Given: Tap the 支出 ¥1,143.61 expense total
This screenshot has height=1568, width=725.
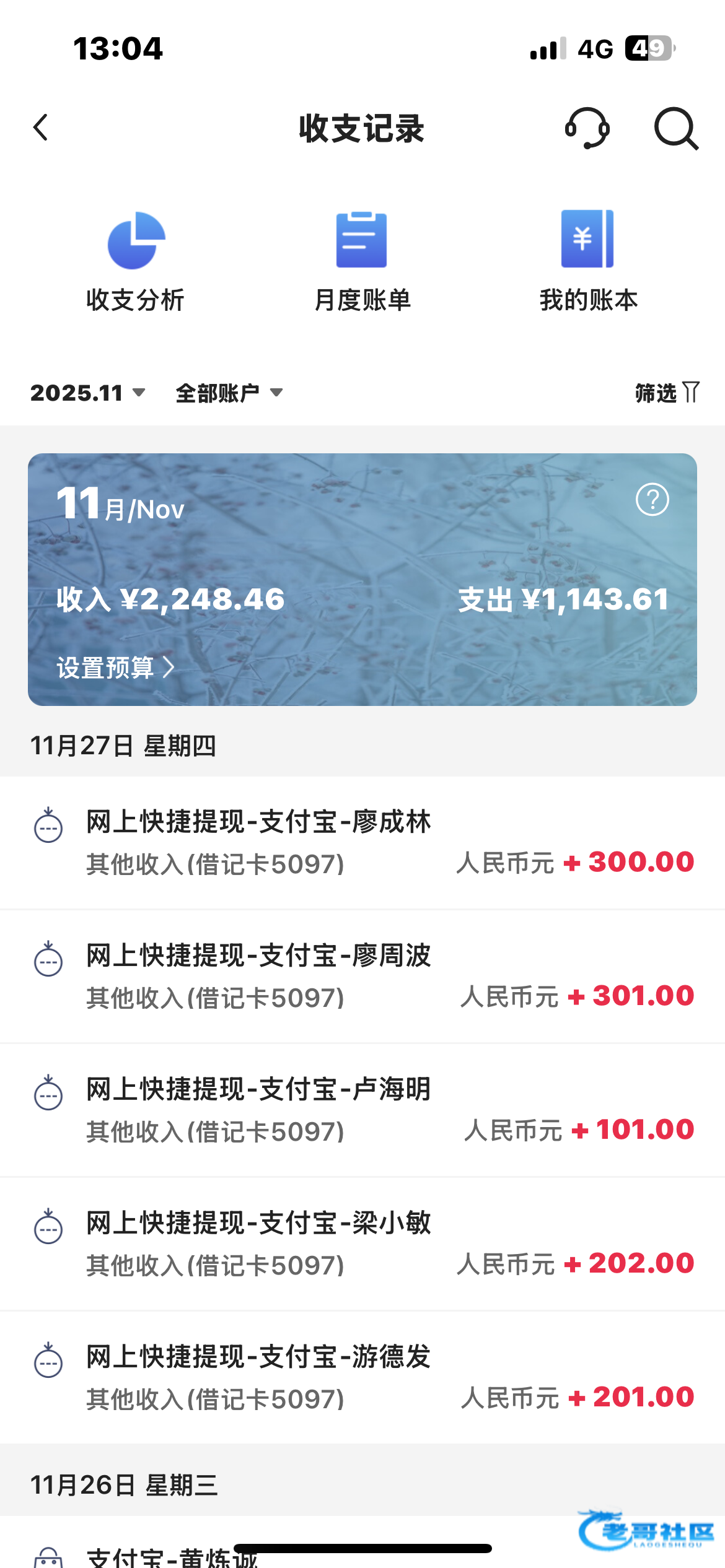Looking at the screenshot, I should tap(563, 599).
